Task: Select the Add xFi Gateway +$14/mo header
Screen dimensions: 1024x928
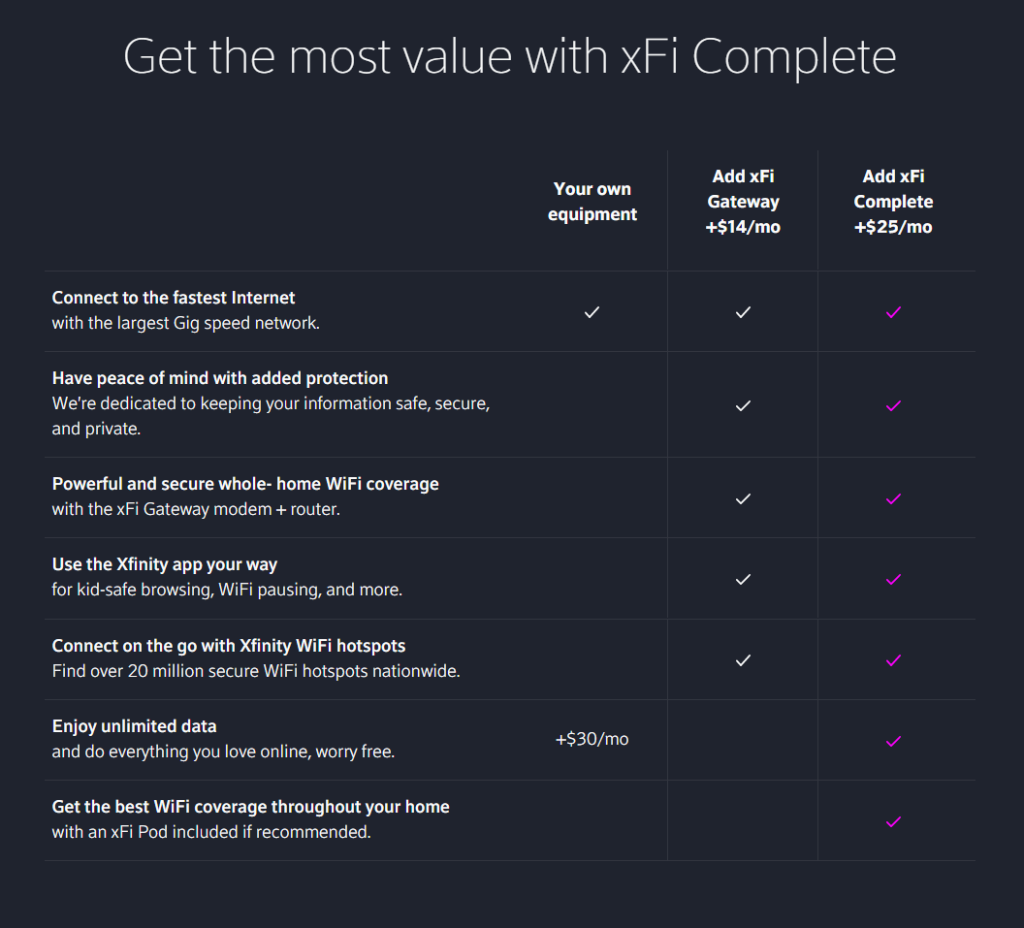Action: [x=743, y=201]
